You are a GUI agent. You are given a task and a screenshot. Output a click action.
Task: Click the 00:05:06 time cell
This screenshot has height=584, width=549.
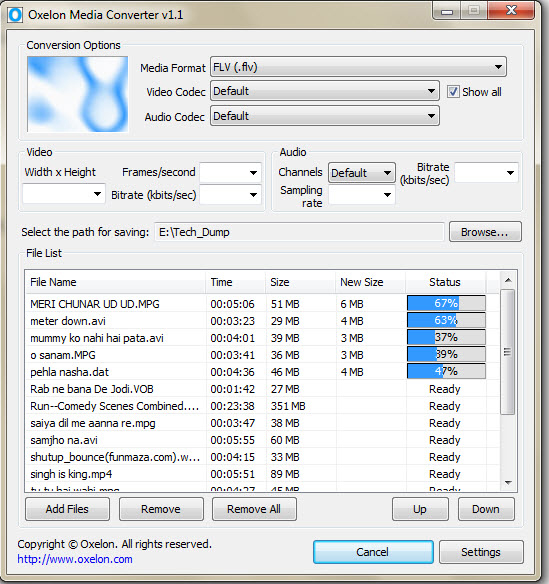(x=232, y=304)
